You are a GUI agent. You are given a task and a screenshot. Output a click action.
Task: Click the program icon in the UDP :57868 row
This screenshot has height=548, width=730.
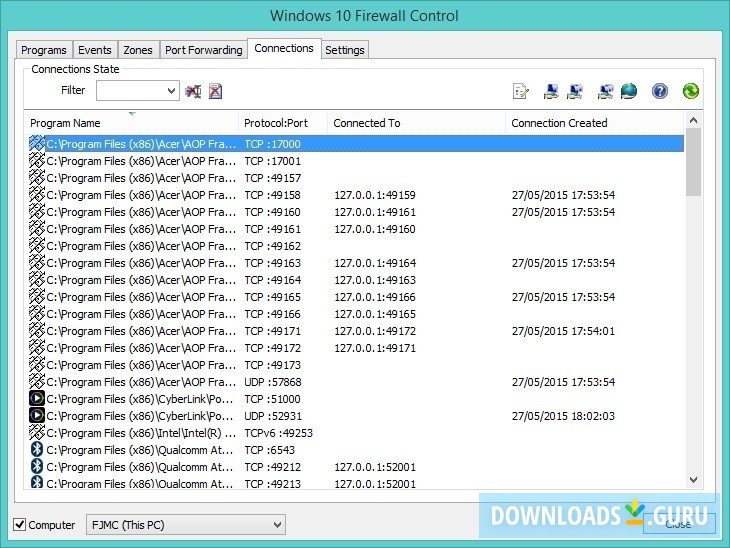tap(37, 382)
